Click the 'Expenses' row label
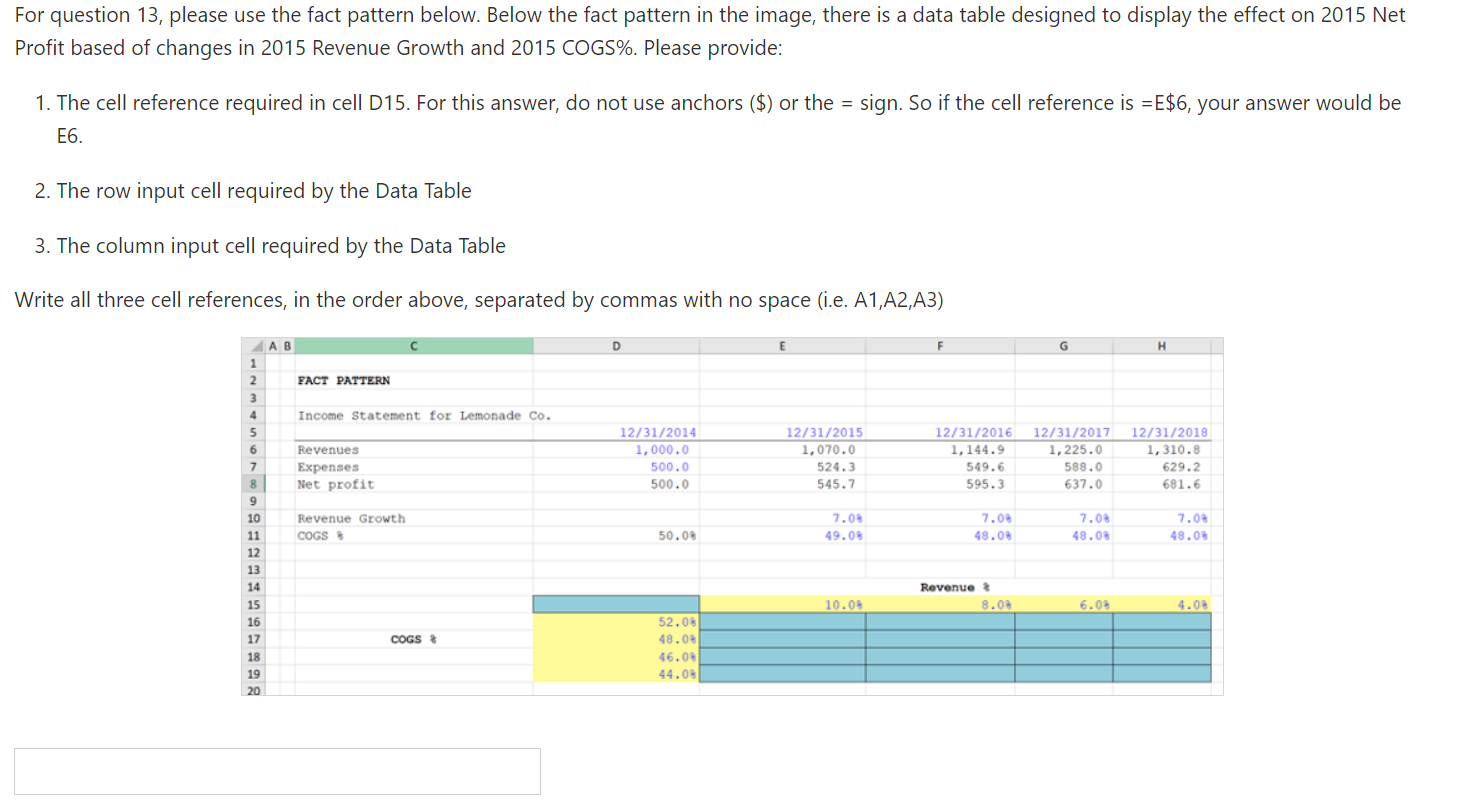This screenshot has height=807, width=1477. (x=328, y=467)
